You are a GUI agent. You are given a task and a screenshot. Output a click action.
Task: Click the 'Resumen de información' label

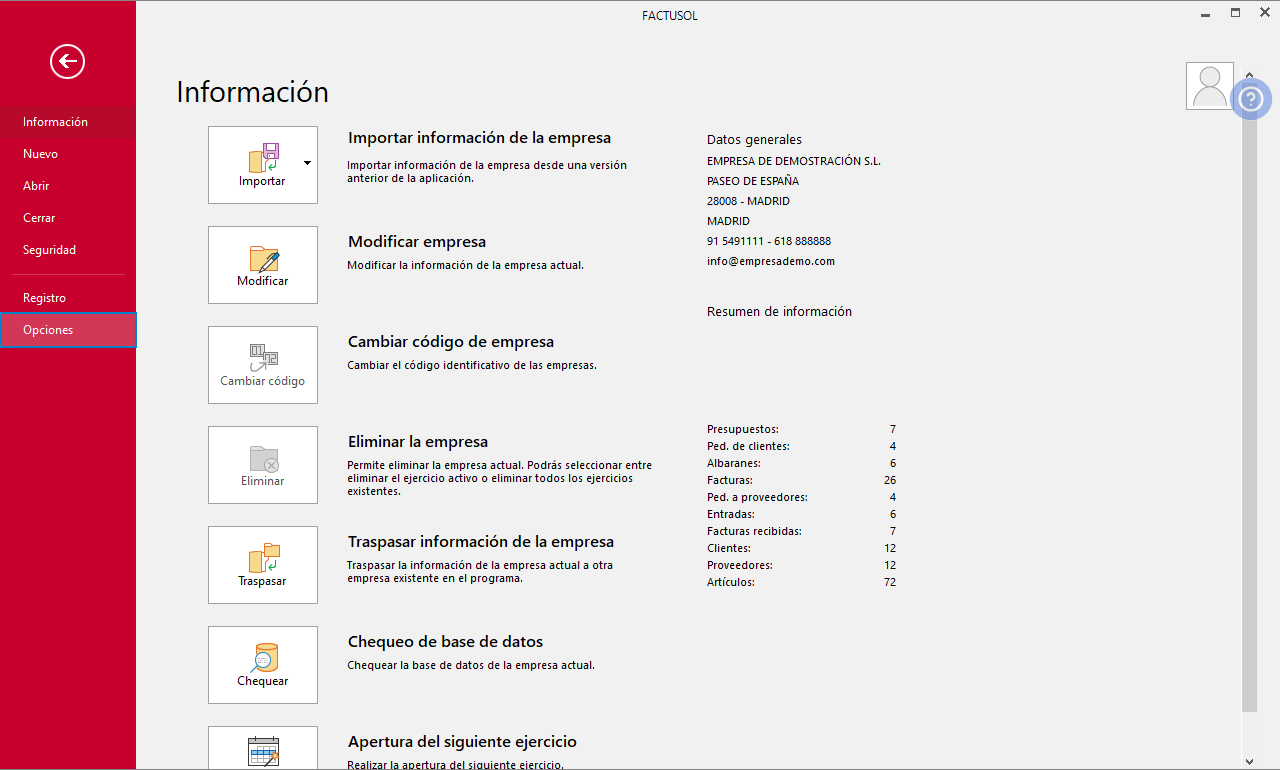[x=779, y=312]
